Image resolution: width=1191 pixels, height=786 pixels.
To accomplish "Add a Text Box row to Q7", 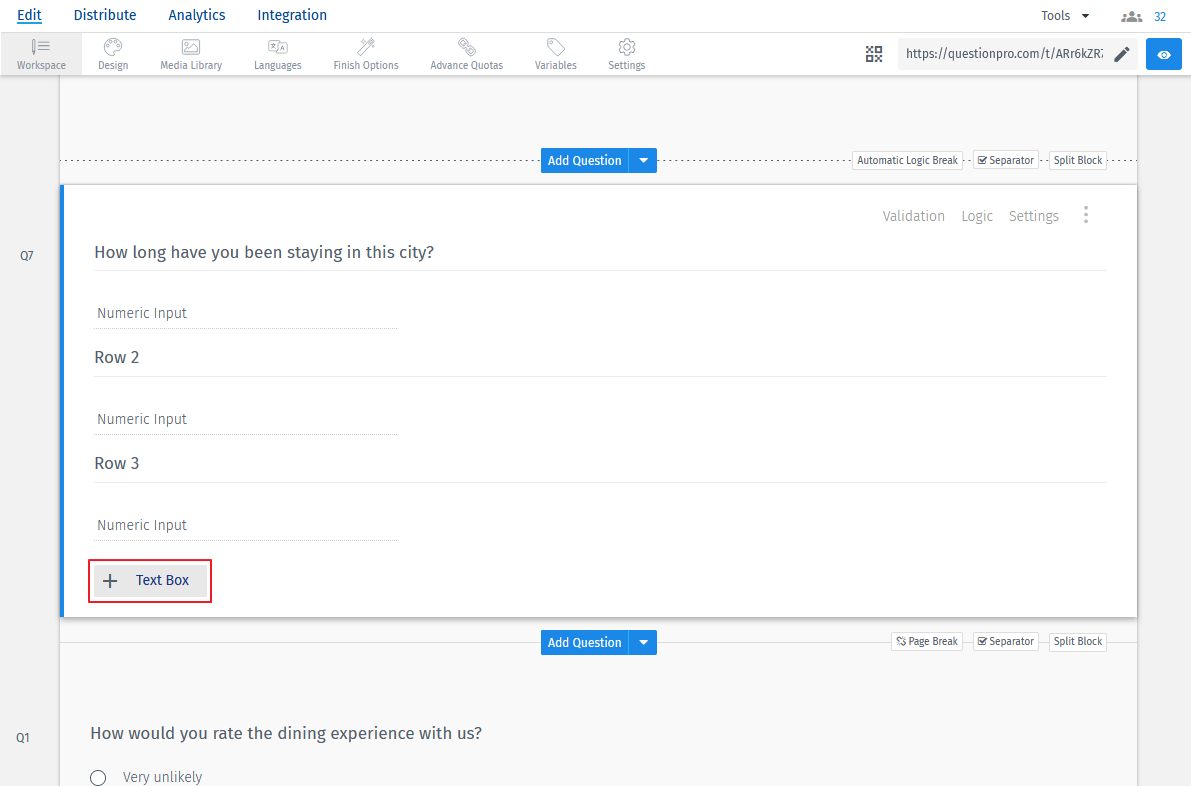I will tap(149, 580).
